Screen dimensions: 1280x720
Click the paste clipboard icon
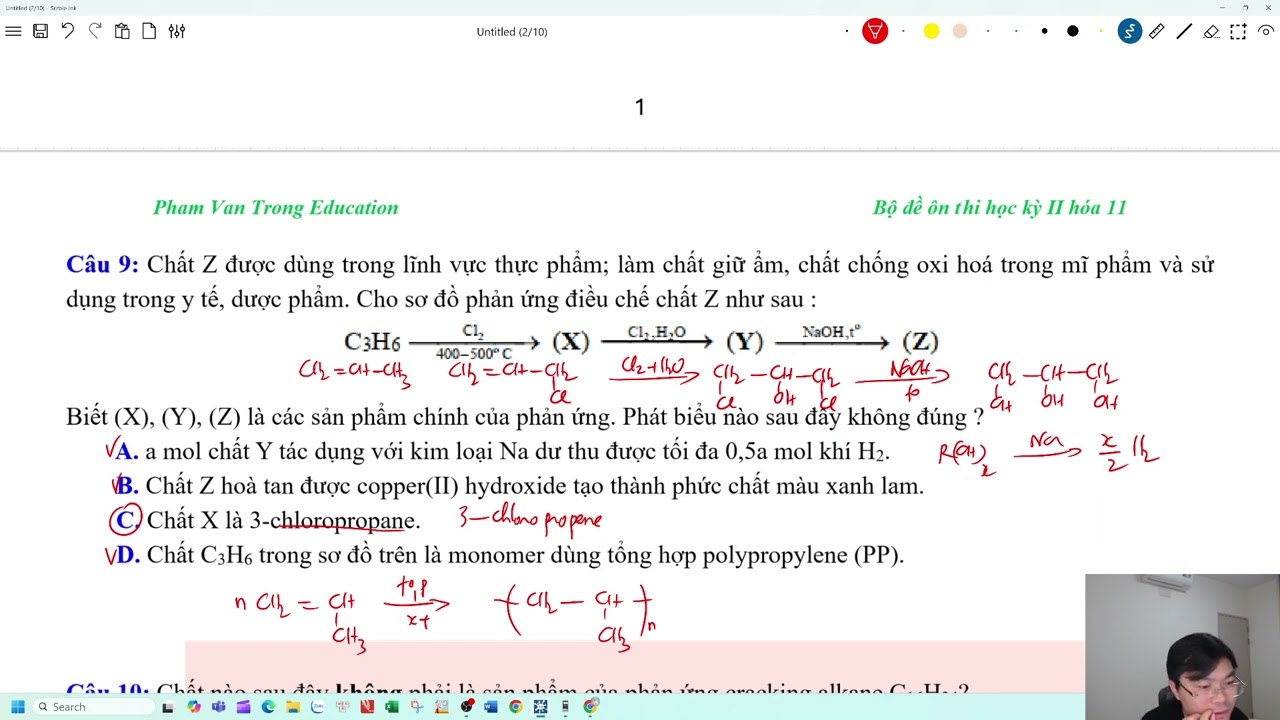pyautogui.click(x=122, y=31)
